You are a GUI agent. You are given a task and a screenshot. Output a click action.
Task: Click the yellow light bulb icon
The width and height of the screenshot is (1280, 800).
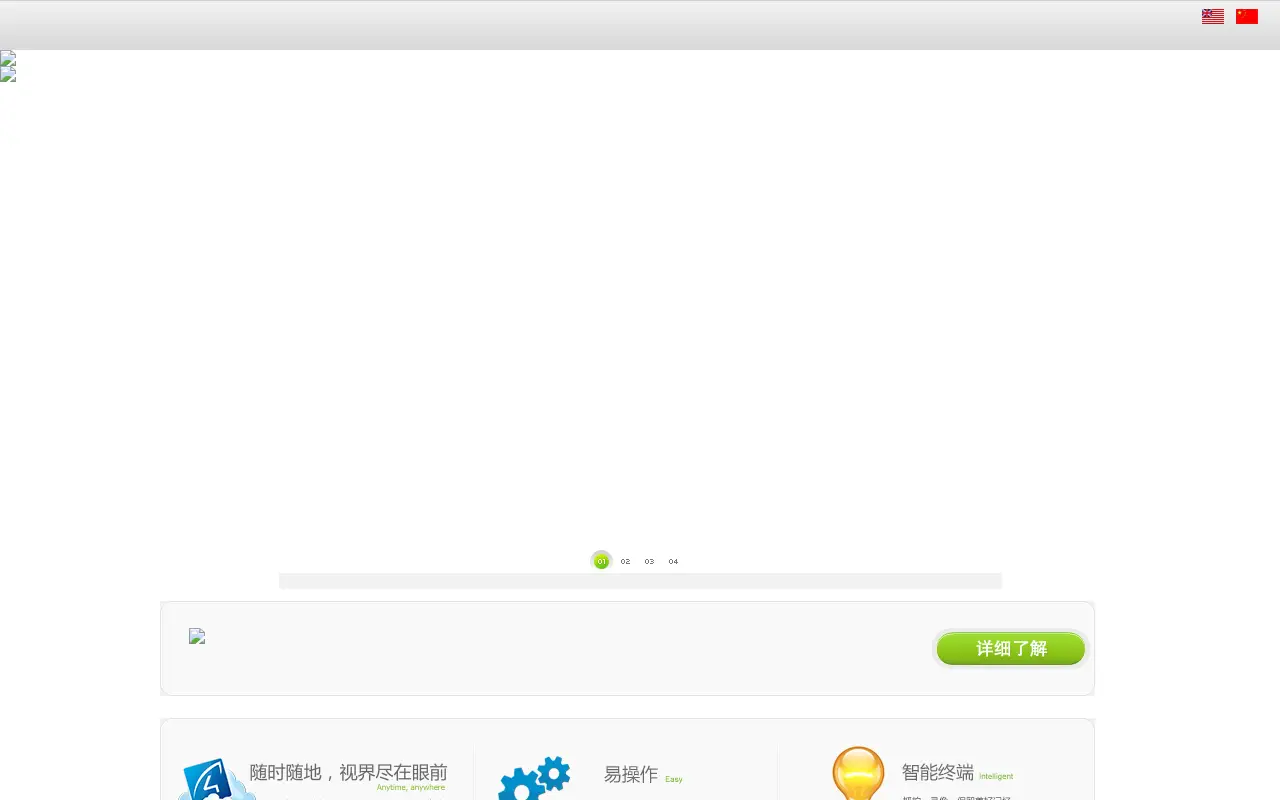click(858, 773)
